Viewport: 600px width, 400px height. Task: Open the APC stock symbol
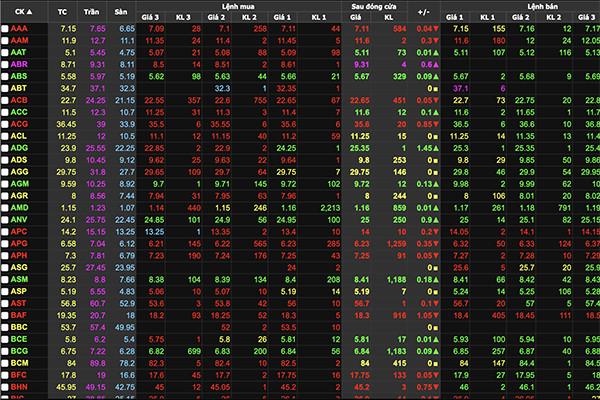coord(19,232)
